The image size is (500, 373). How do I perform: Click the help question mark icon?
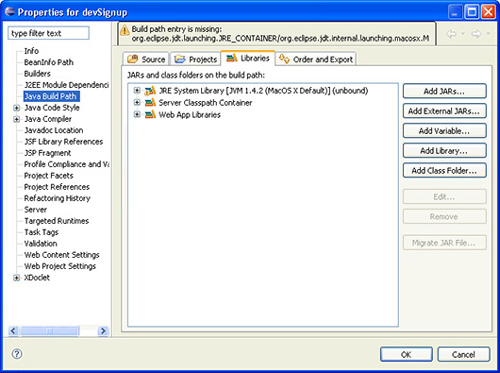tap(17, 354)
